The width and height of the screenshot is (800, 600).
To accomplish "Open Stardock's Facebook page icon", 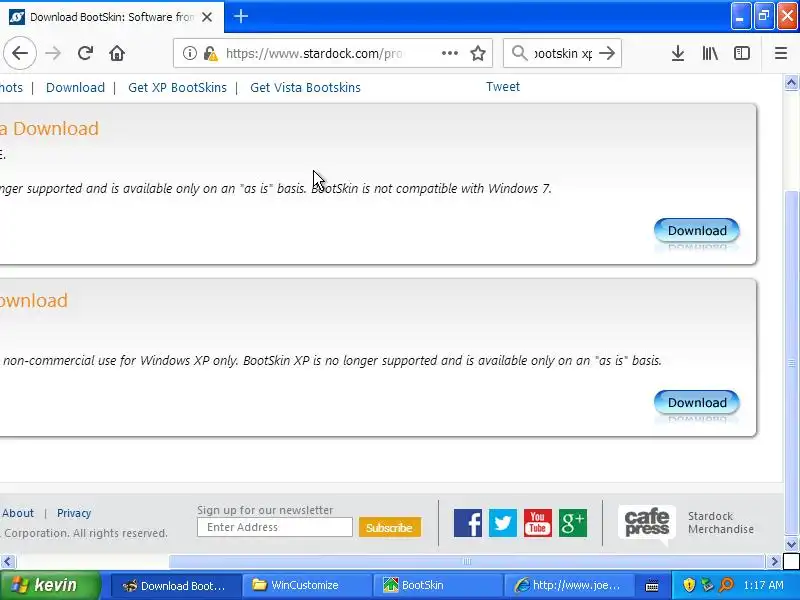I will click(468, 523).
